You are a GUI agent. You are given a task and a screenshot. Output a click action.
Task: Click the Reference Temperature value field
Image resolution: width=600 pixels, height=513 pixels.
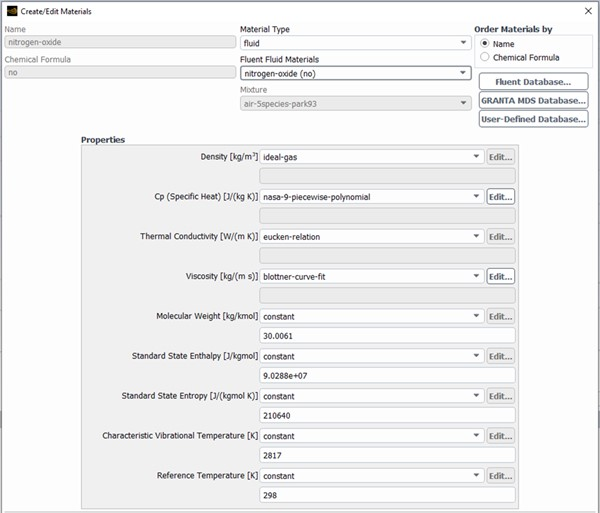tap(386, 495)
